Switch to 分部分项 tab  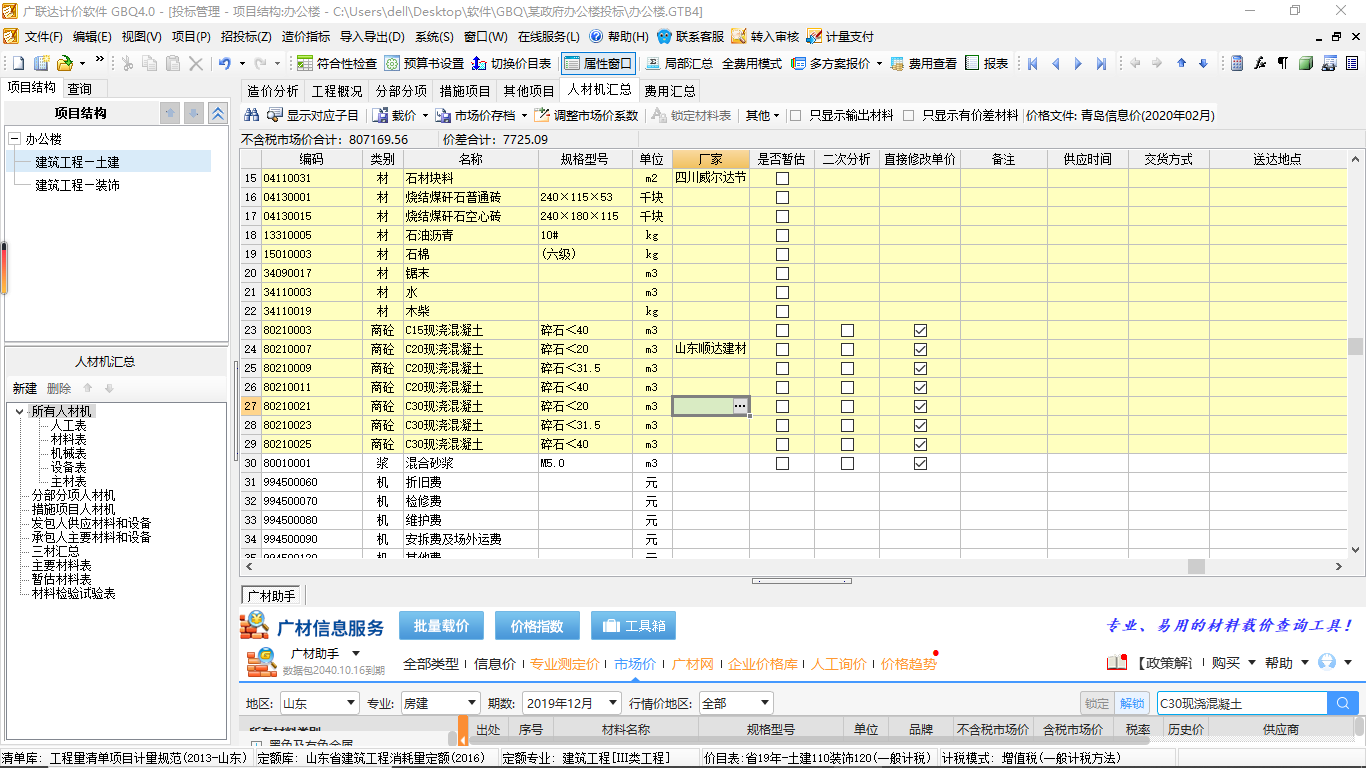pyautogui.click(x=401, y=91)
